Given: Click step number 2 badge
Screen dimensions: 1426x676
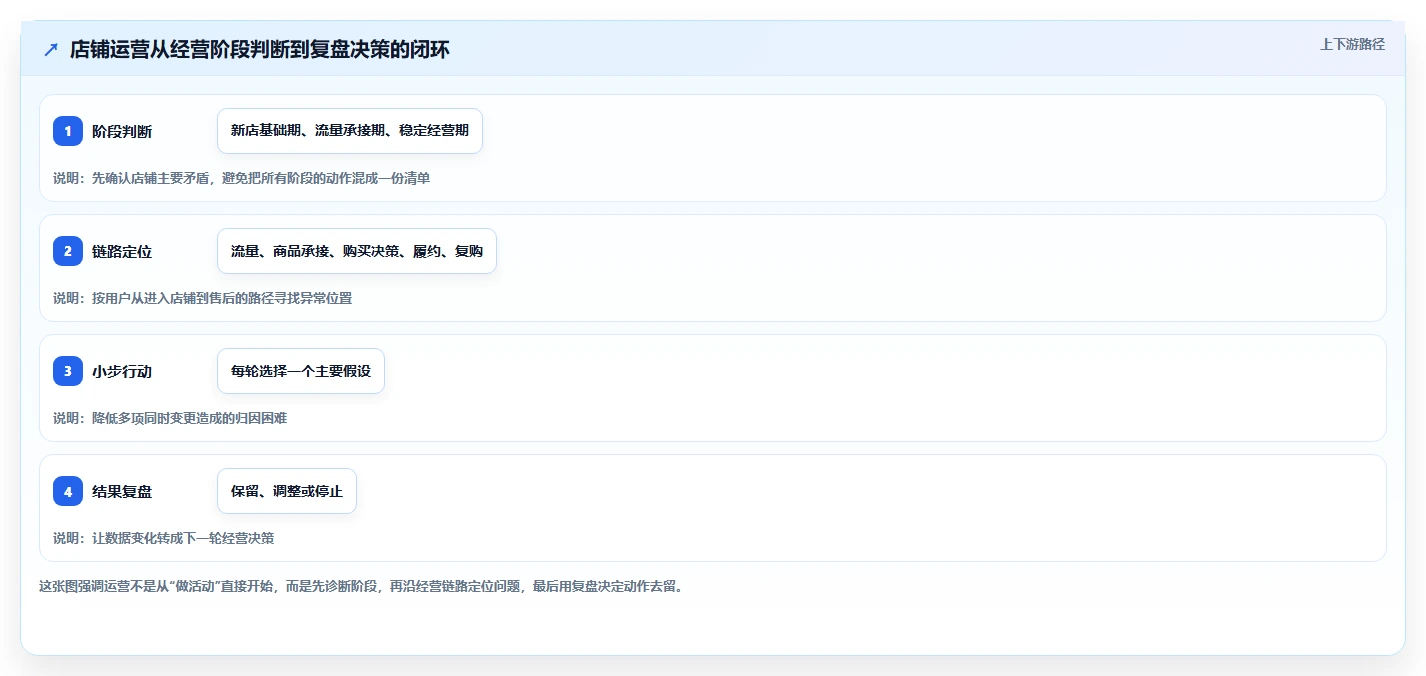Looking at the screenshot, I should (x=68, y=251).
